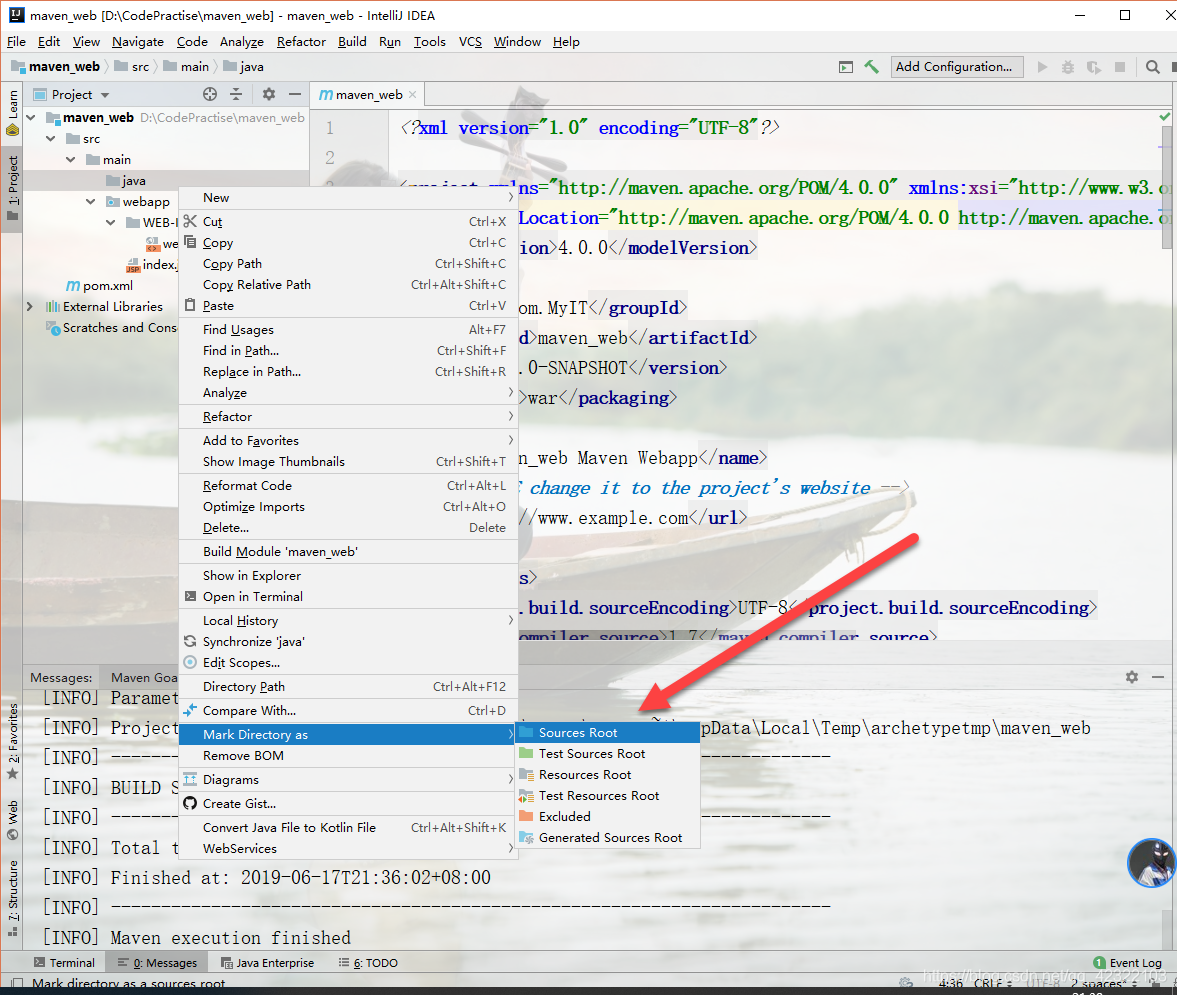Click the Locate target icon in Project panel
Viewport: 1177px width, 995px height.
210,94
